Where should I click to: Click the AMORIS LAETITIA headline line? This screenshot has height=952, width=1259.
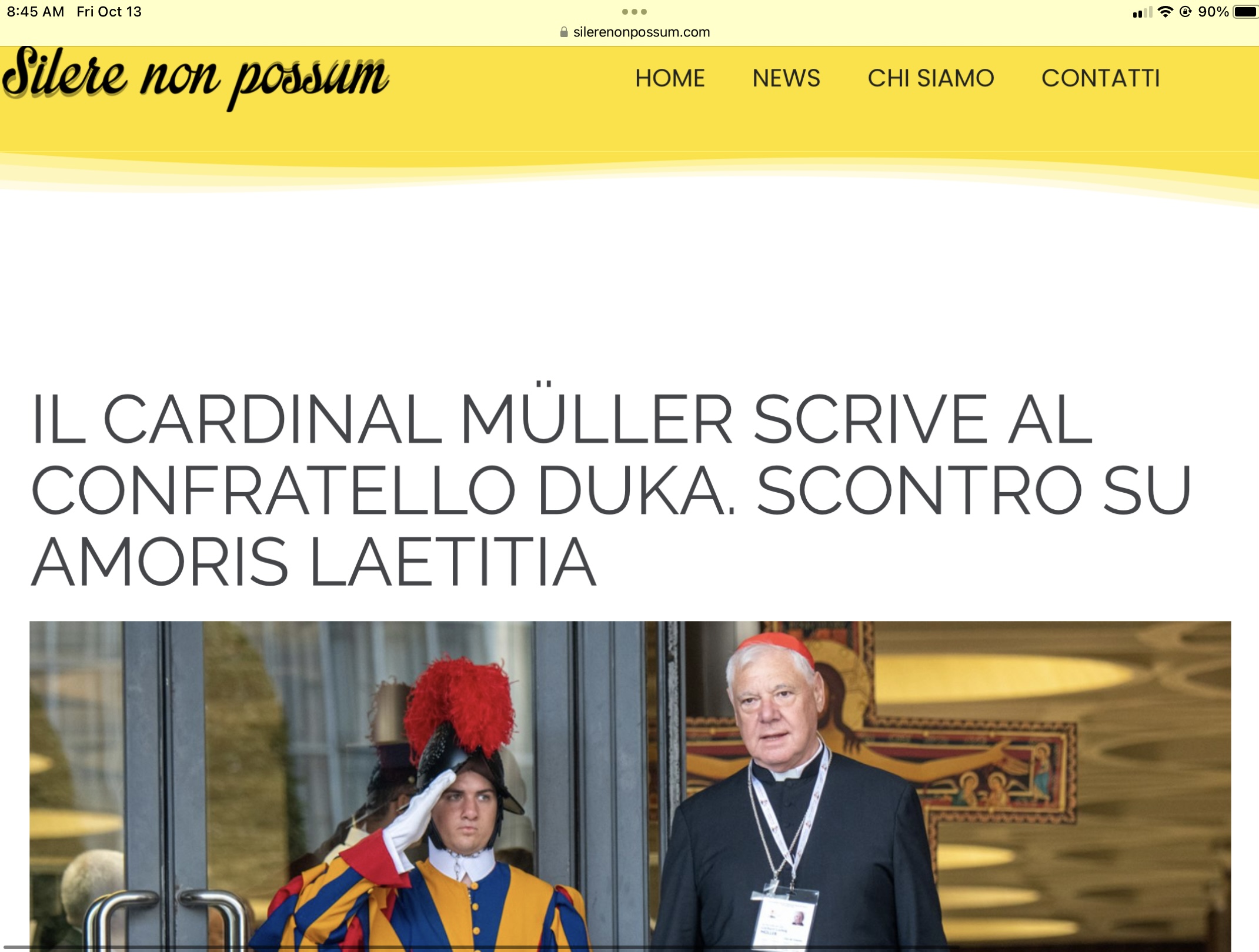[x=313, y=562]
